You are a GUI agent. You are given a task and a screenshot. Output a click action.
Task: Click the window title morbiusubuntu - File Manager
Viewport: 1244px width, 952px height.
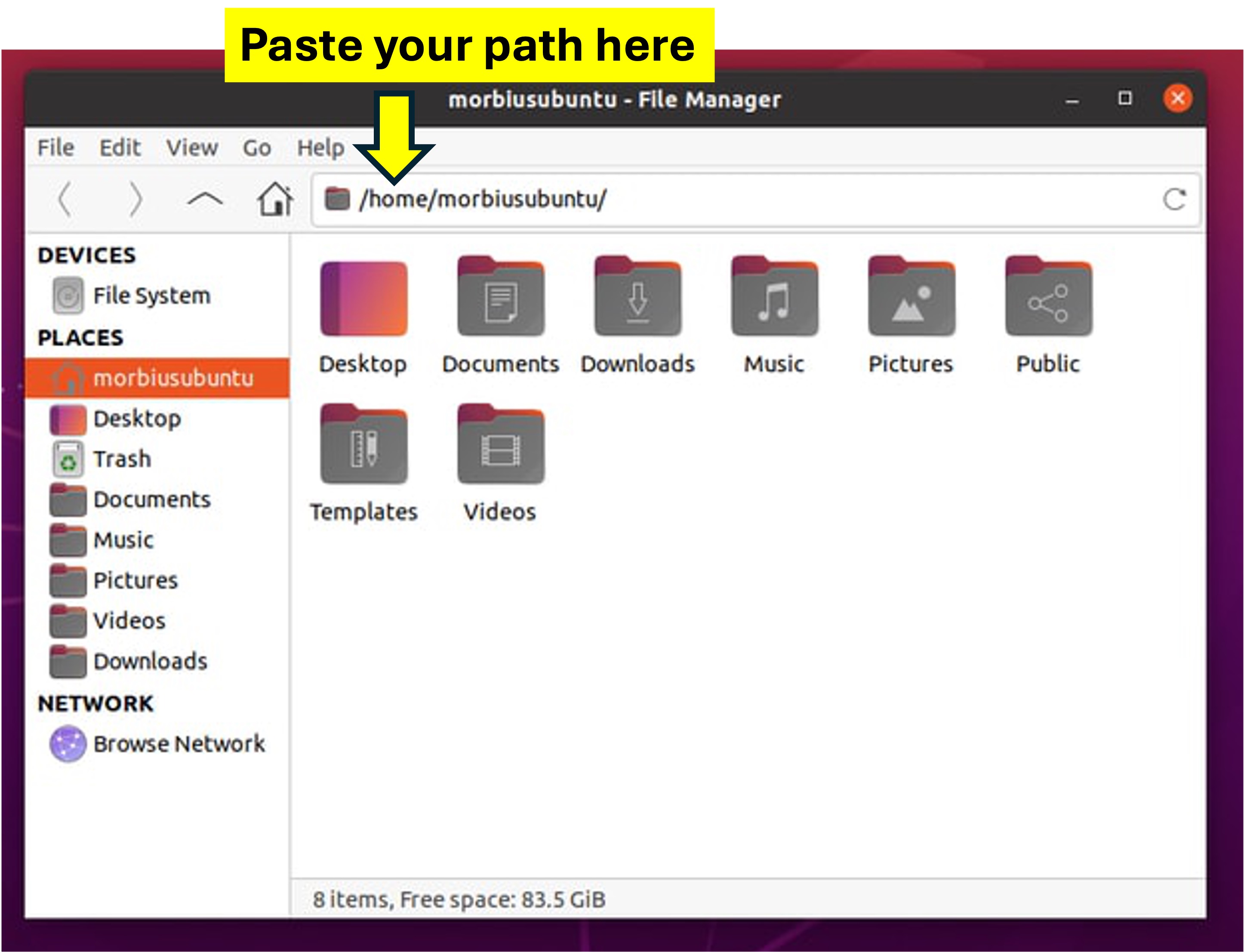tap(615, 100)
